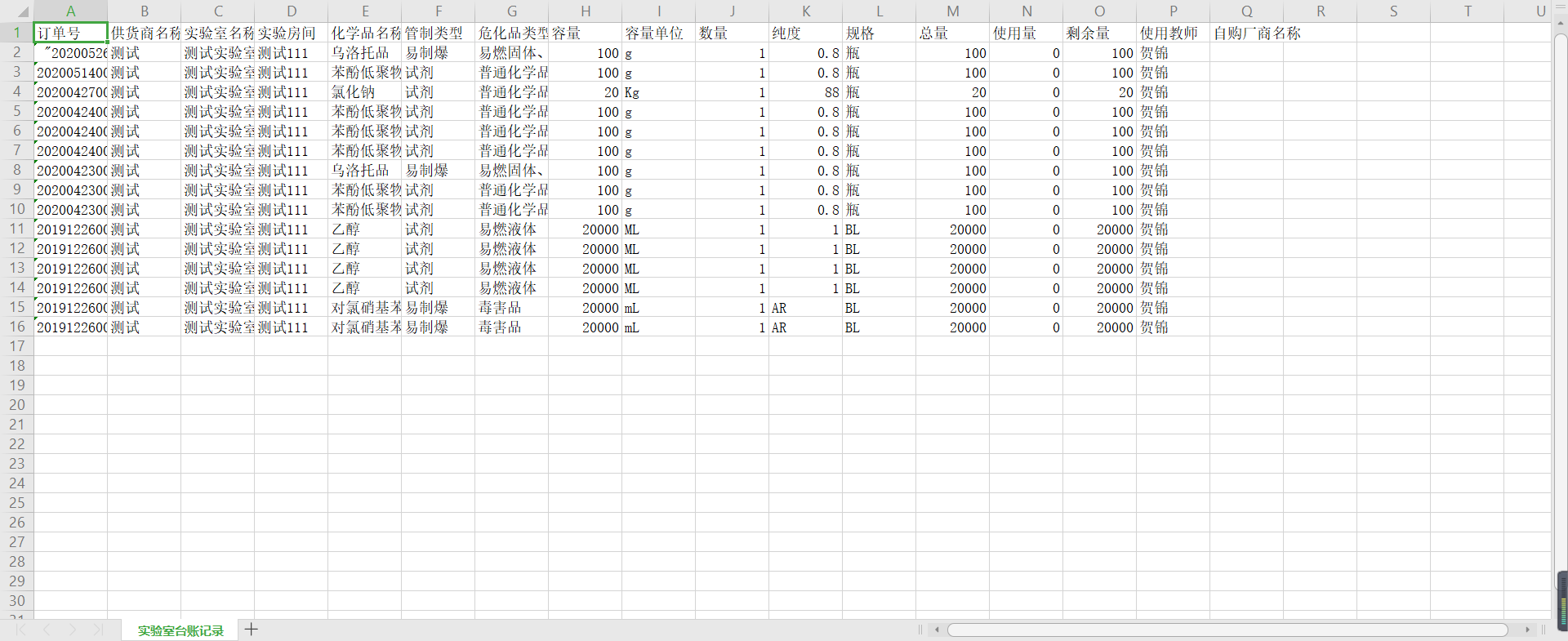This screenshot has width=1568, height=641.
Task: Select the 自购厂商名称 header cell
Action: (1247, 33)
